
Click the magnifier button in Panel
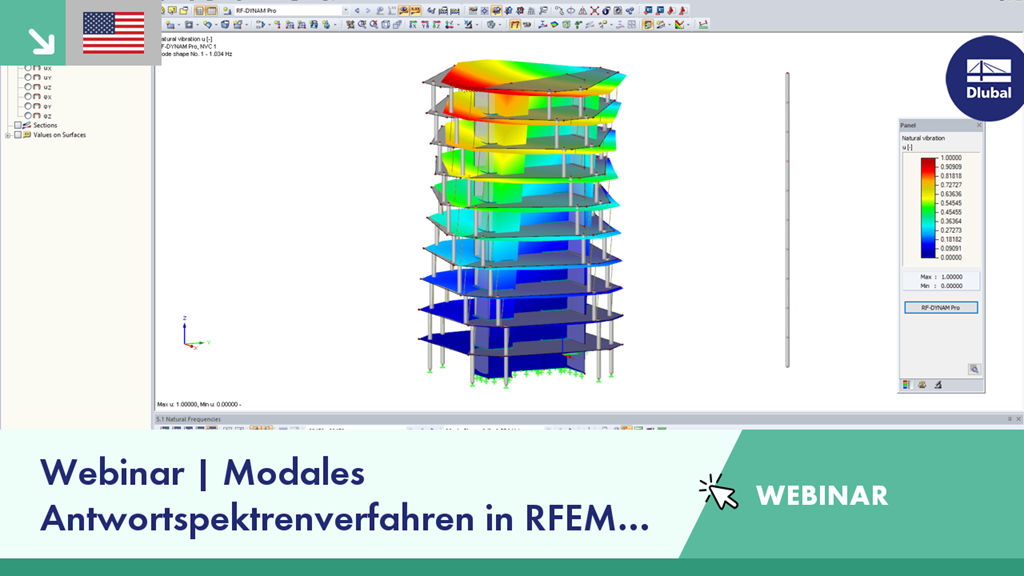coord(974,369)
